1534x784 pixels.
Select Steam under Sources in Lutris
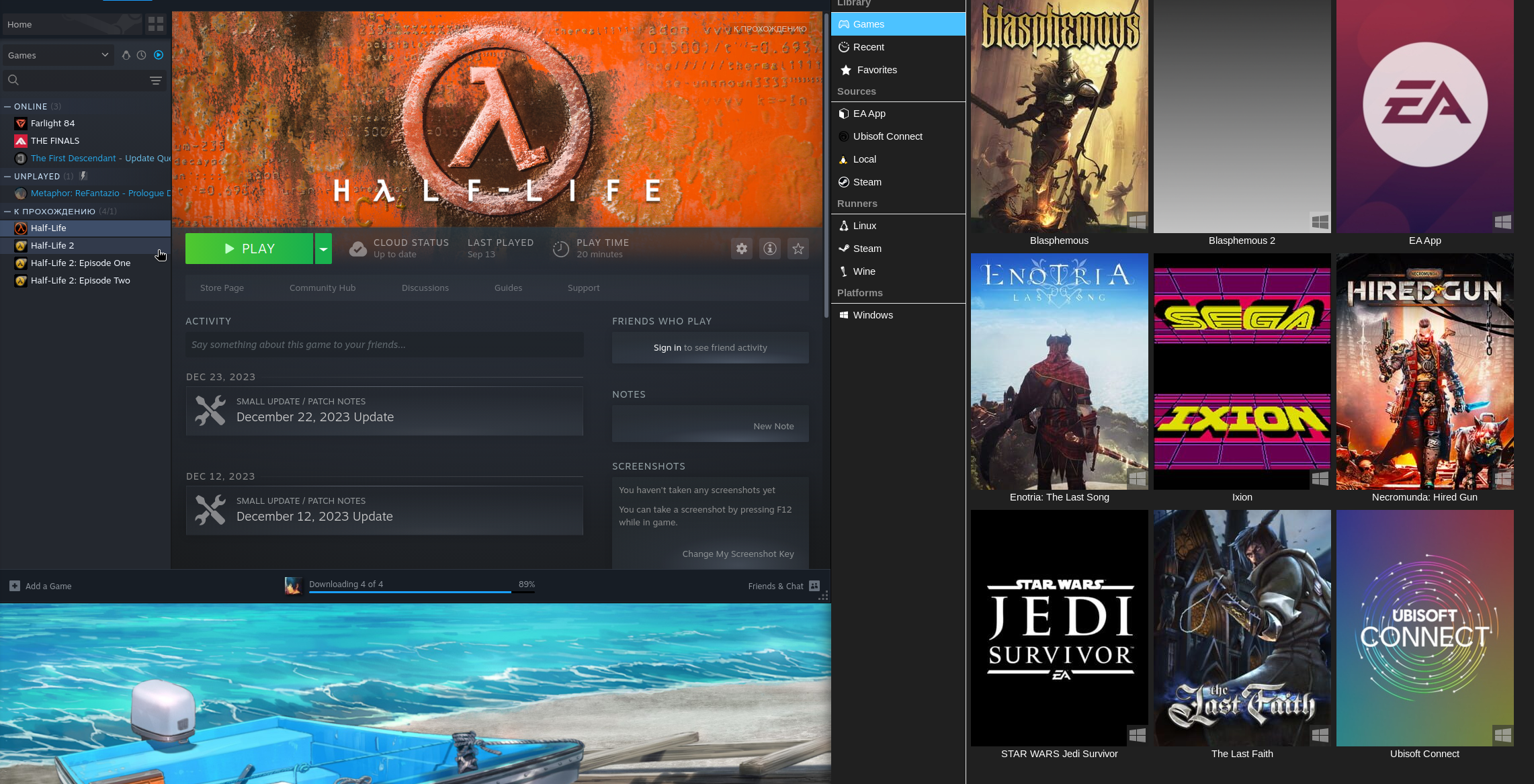(898, 182)
